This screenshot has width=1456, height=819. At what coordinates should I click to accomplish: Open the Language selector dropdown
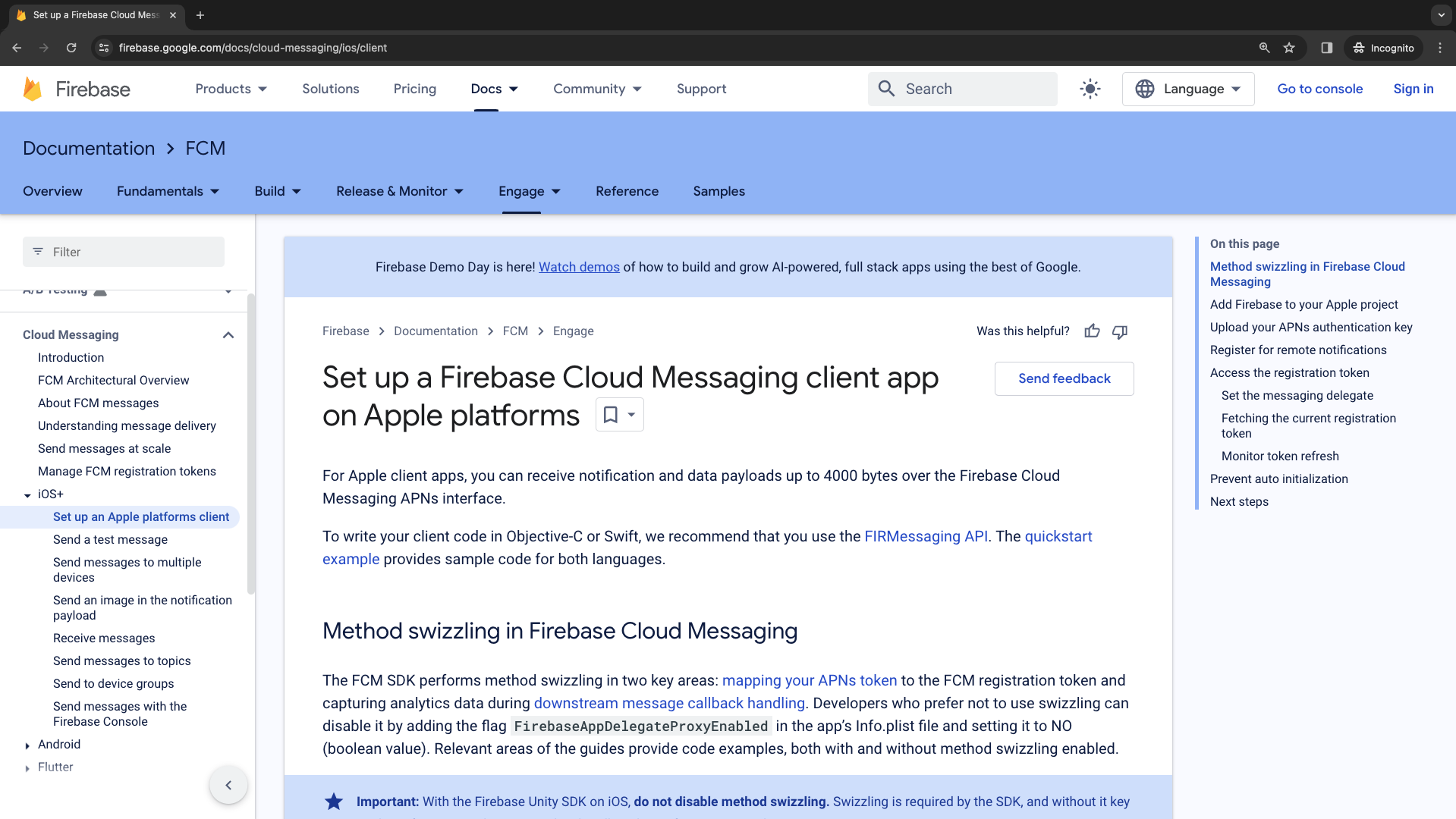1188,89
